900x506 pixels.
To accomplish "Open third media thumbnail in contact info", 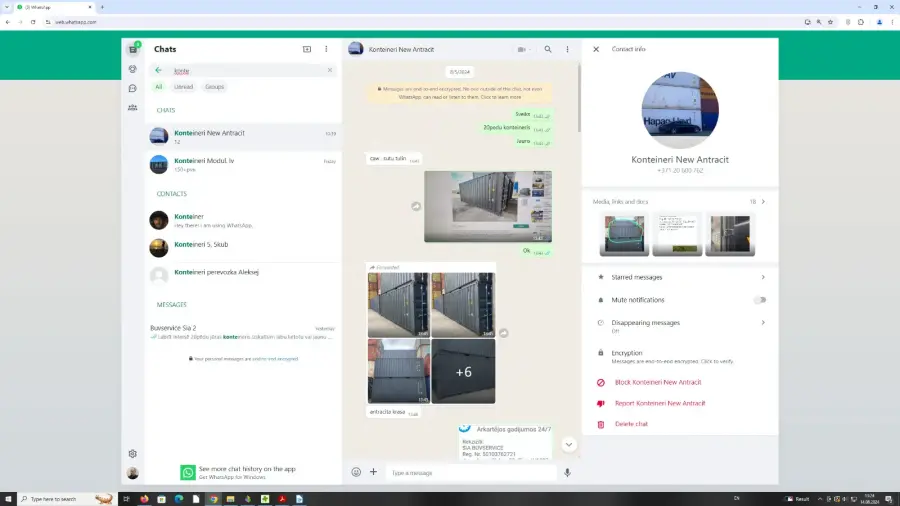I will [730, 234].
